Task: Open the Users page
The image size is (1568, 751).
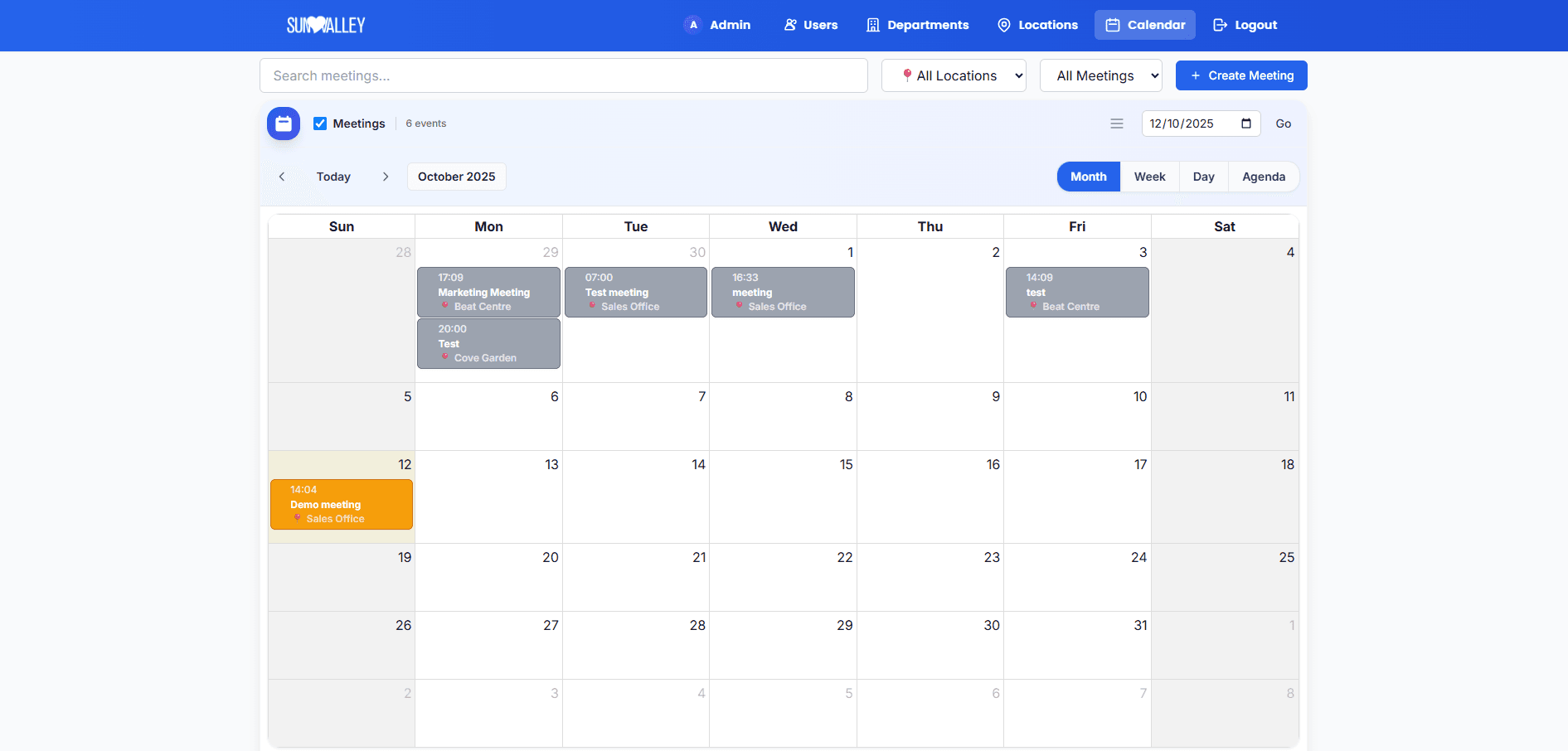Action: coord(811,25)
